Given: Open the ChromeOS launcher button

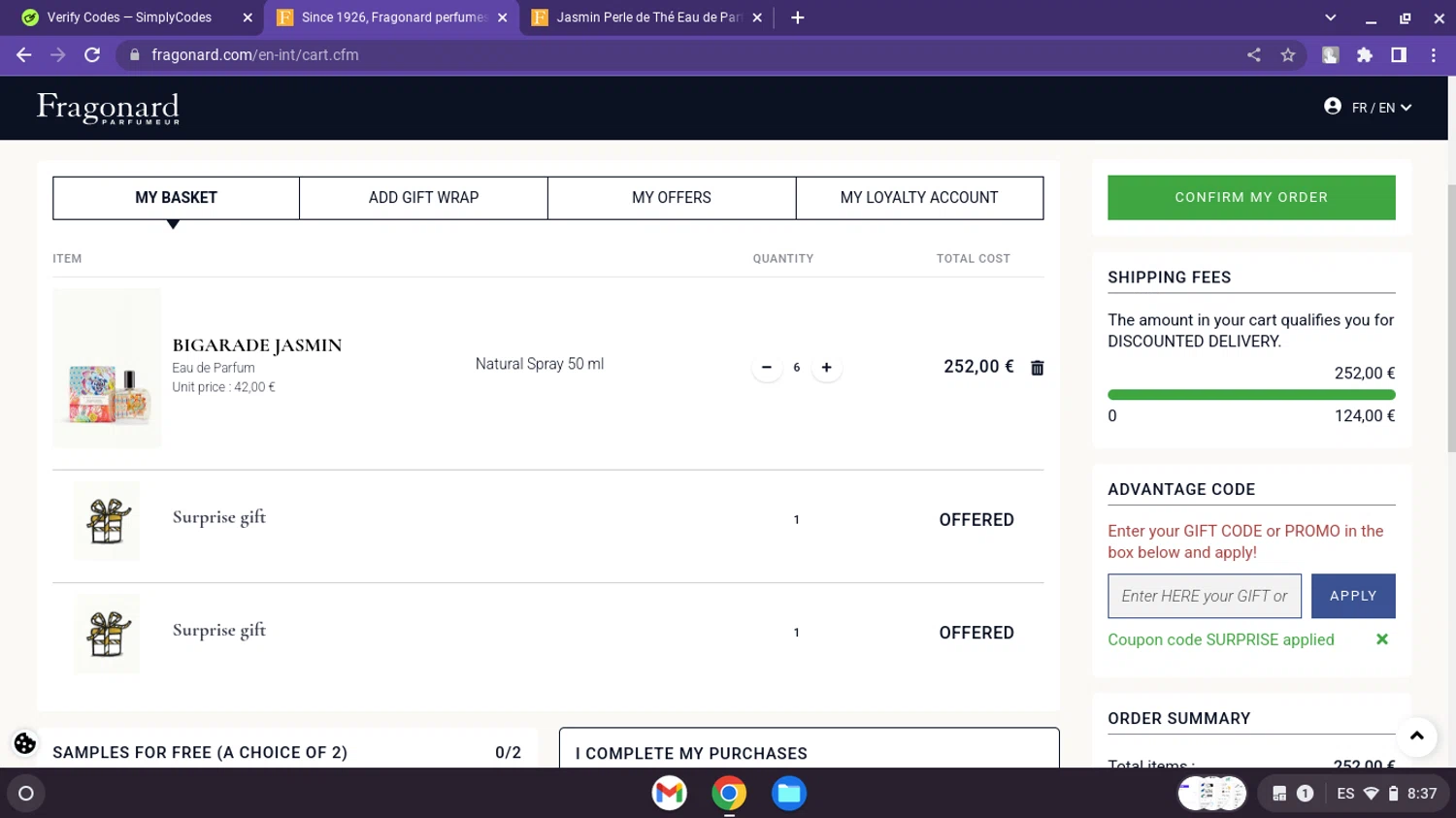Looking at the screenshot, I should [26, 794].
